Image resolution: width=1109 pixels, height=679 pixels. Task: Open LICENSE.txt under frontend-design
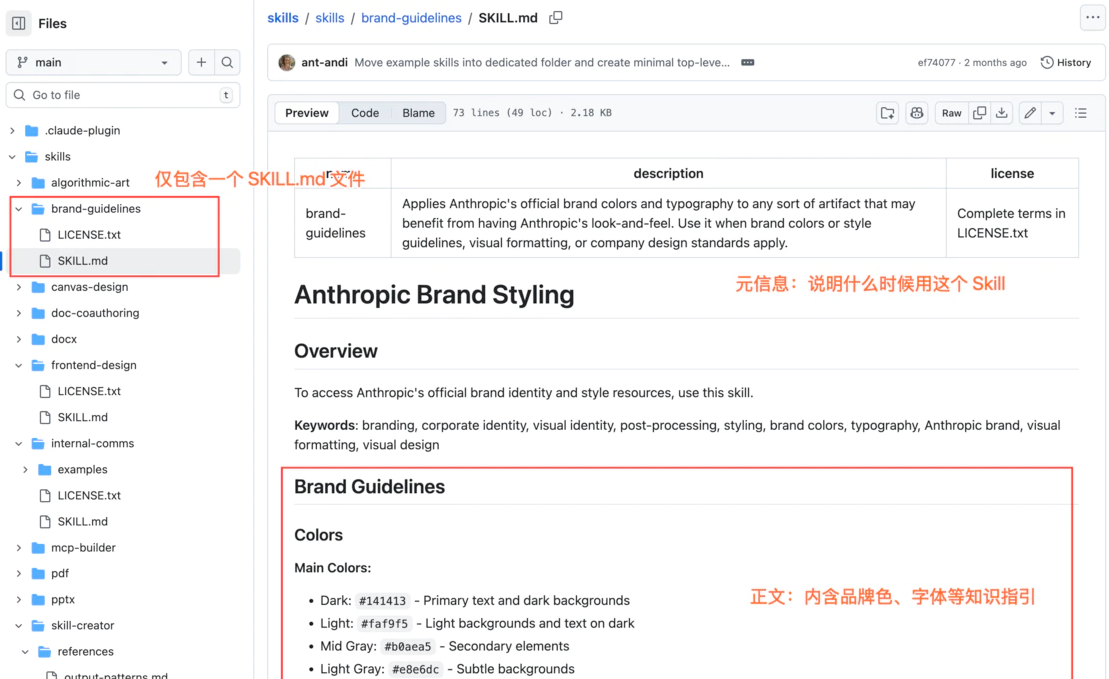point(89,391)
